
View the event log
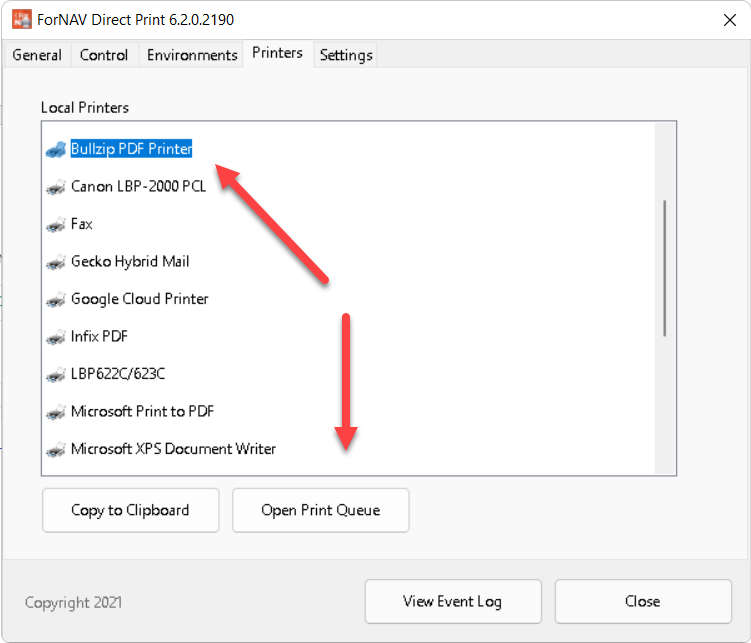pyautogui.click(x=453, y=601)
